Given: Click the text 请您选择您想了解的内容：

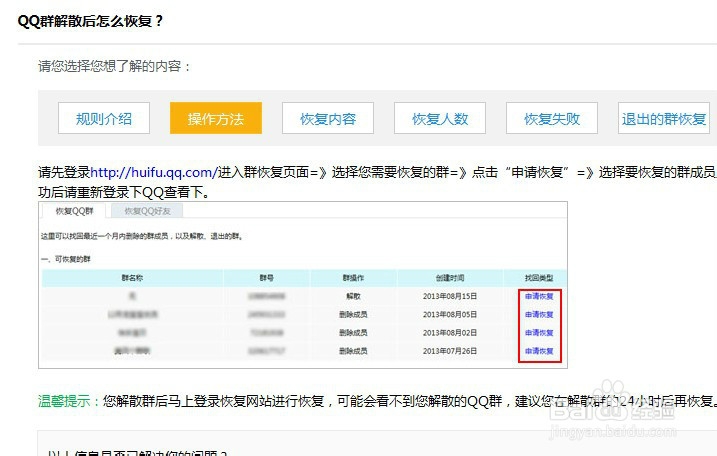Looking at the screenshot, I should [x=114, y=66].
